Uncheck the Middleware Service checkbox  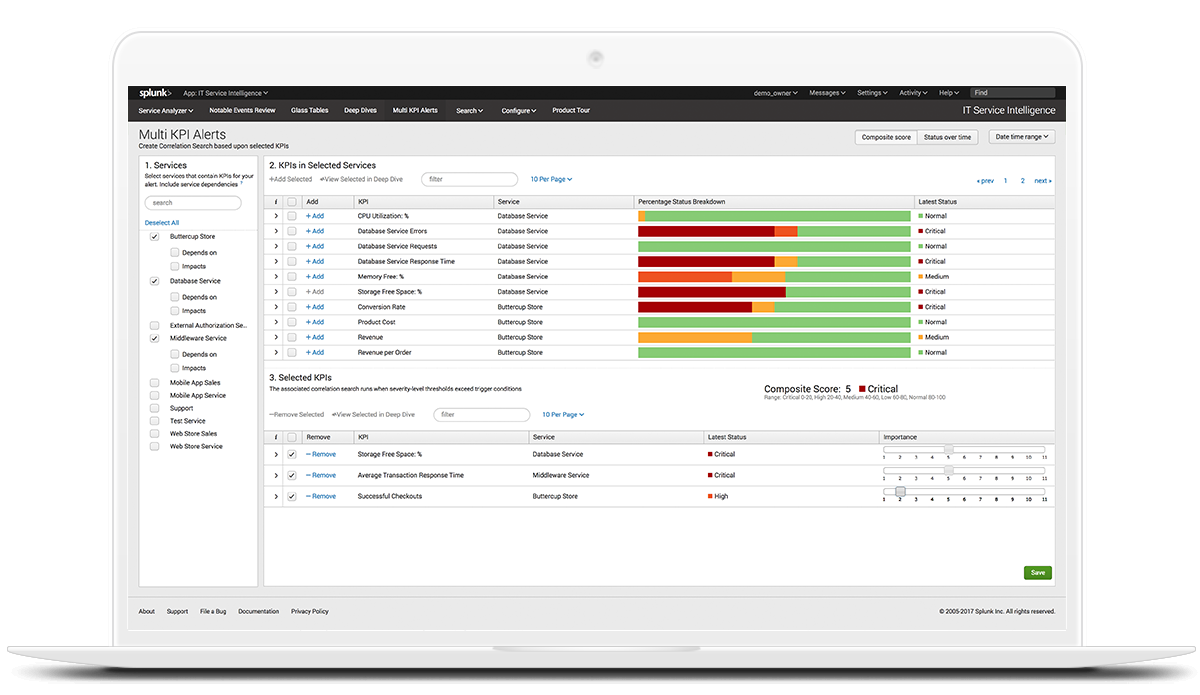coord(154,339)
